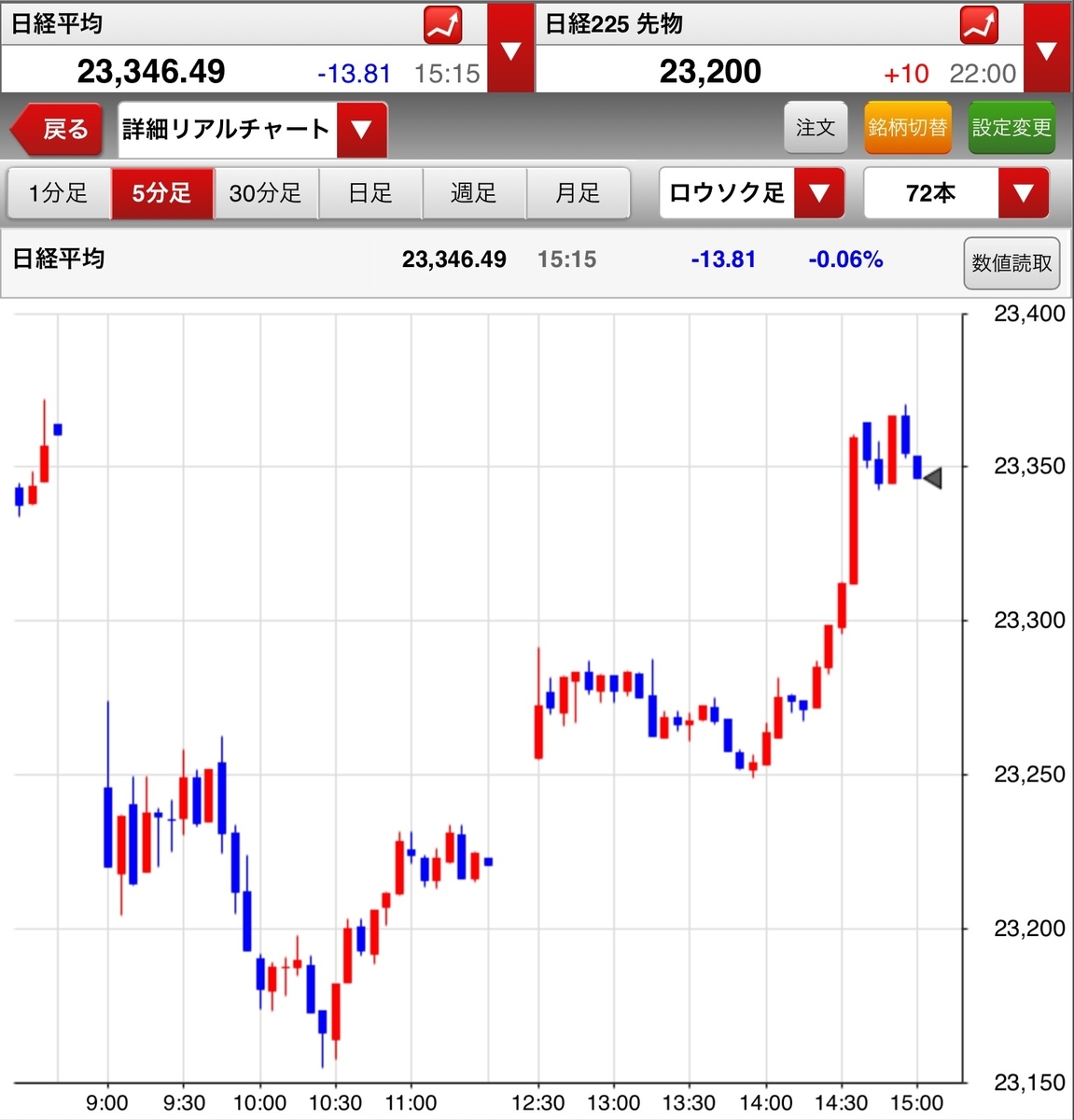Switch to the 日足 tab
1074x1120 pixels.
pyautogui.click(x=370, y=193)
